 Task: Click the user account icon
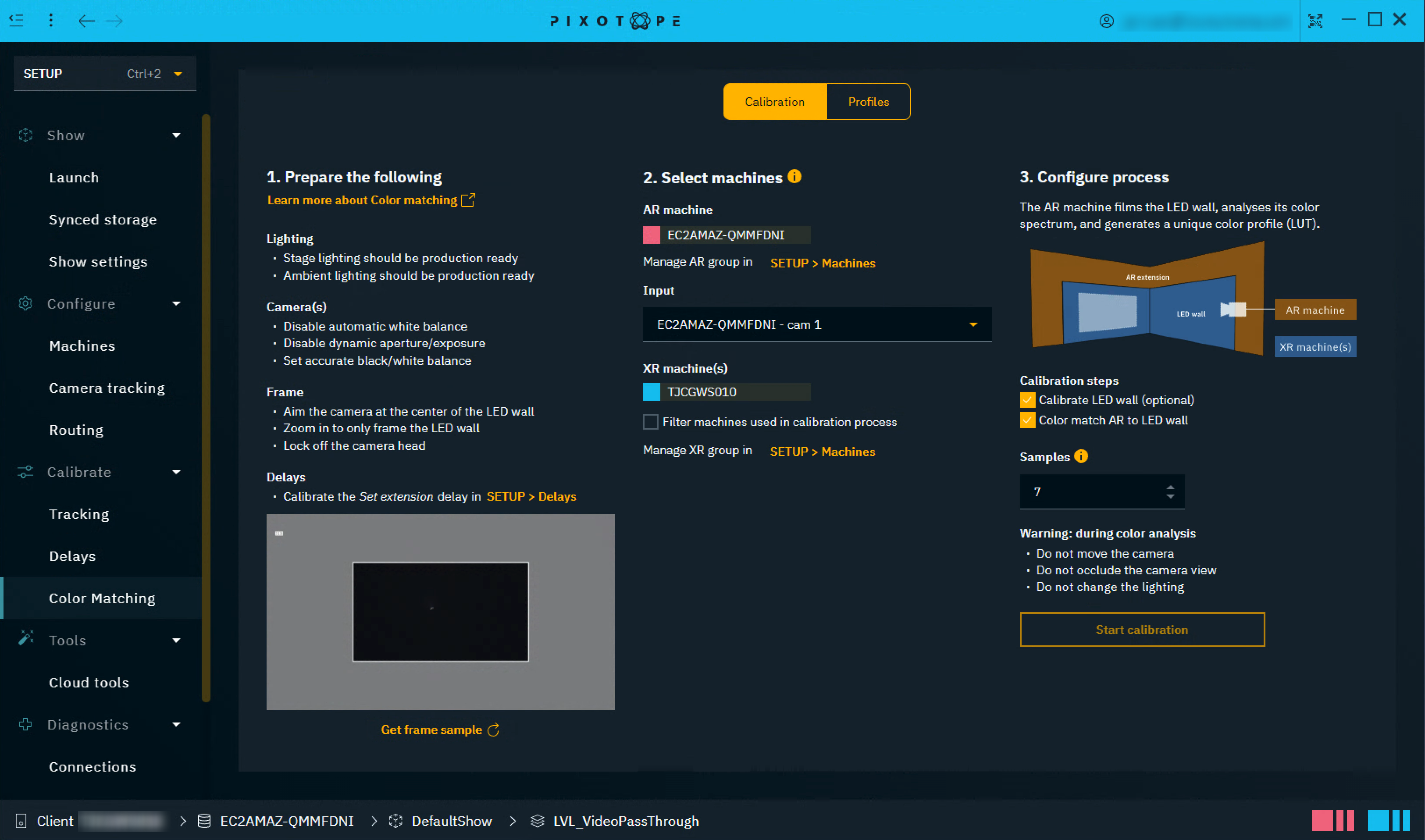1106,21
